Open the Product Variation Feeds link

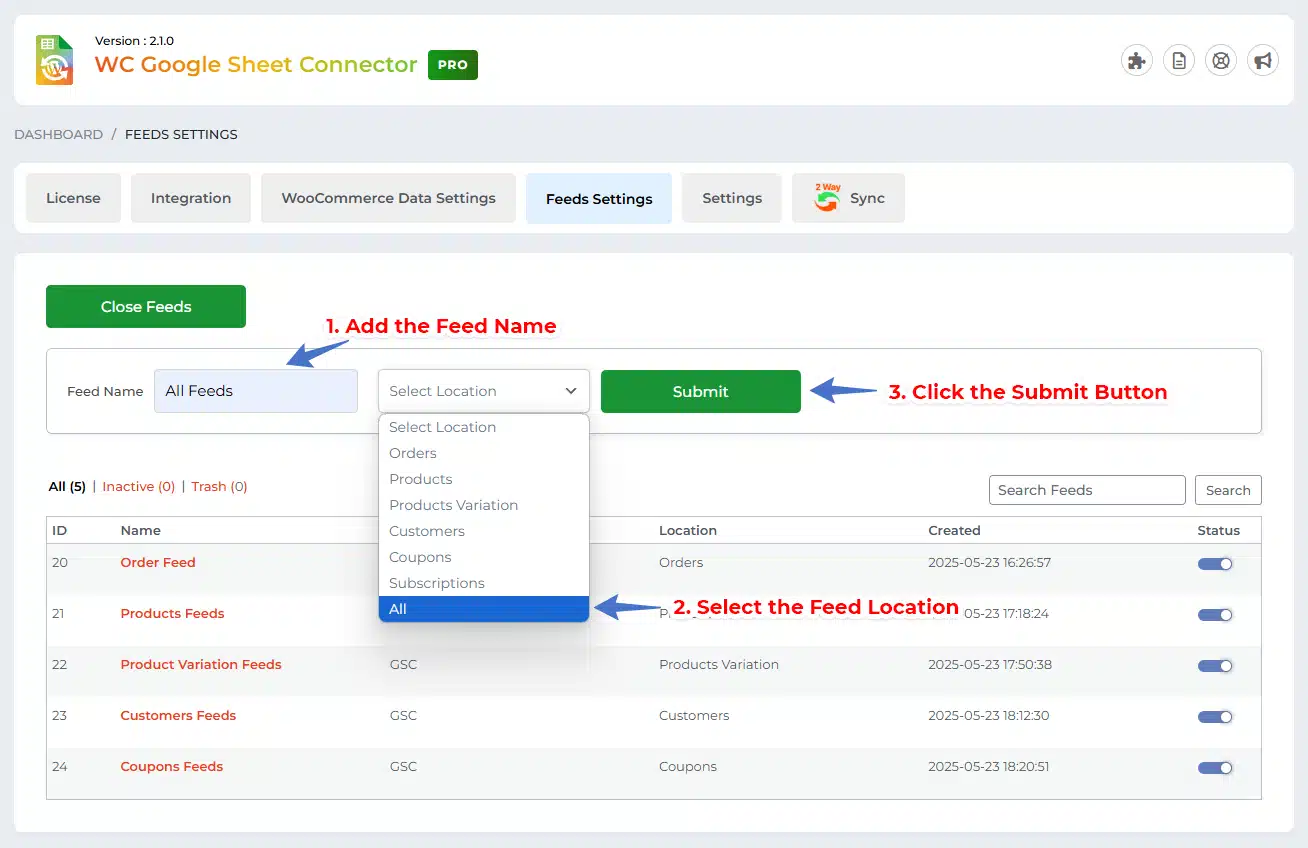pos(201,664)
